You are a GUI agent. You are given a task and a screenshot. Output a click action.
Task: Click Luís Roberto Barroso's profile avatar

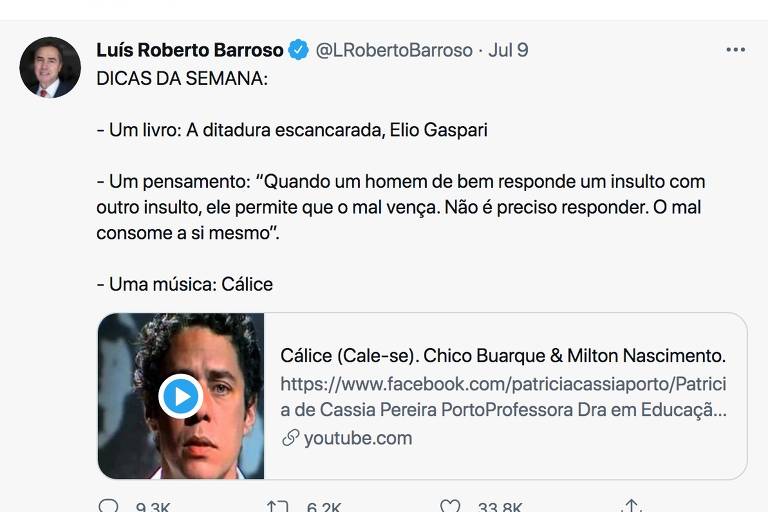click(x=50, y=67)
